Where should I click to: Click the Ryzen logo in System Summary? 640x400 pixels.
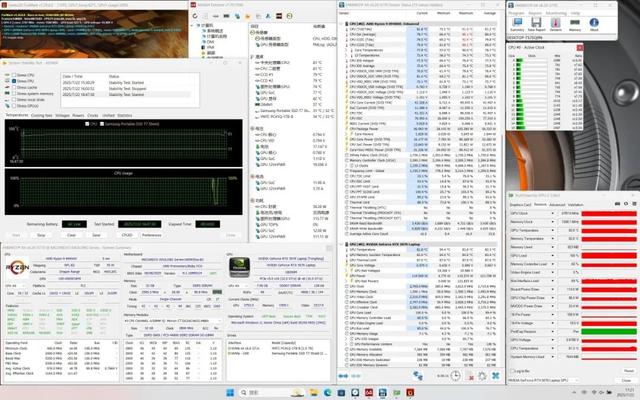[x=17, y=268]
